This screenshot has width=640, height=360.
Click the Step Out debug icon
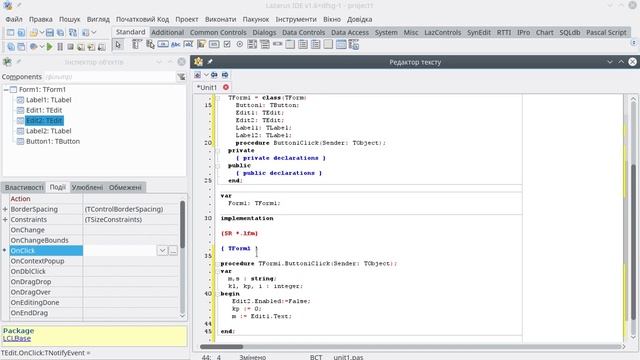[101, 47]
